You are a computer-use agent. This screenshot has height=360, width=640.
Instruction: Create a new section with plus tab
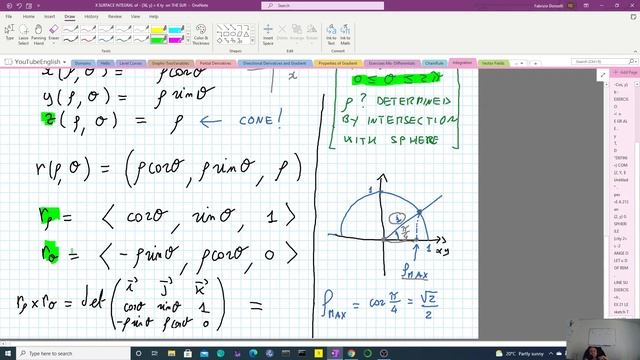click(x=535, y=63)
